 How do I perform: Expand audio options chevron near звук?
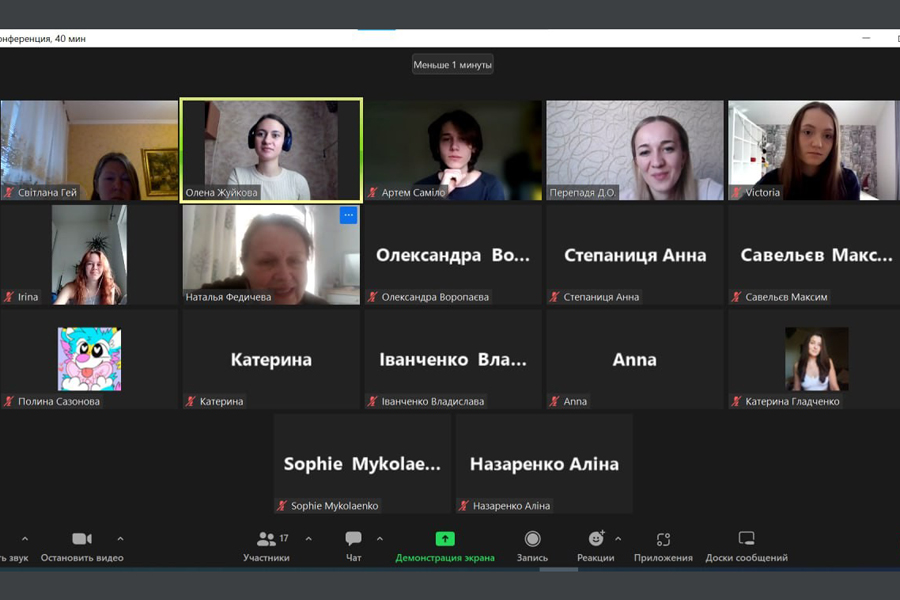(x=25, y=539)
